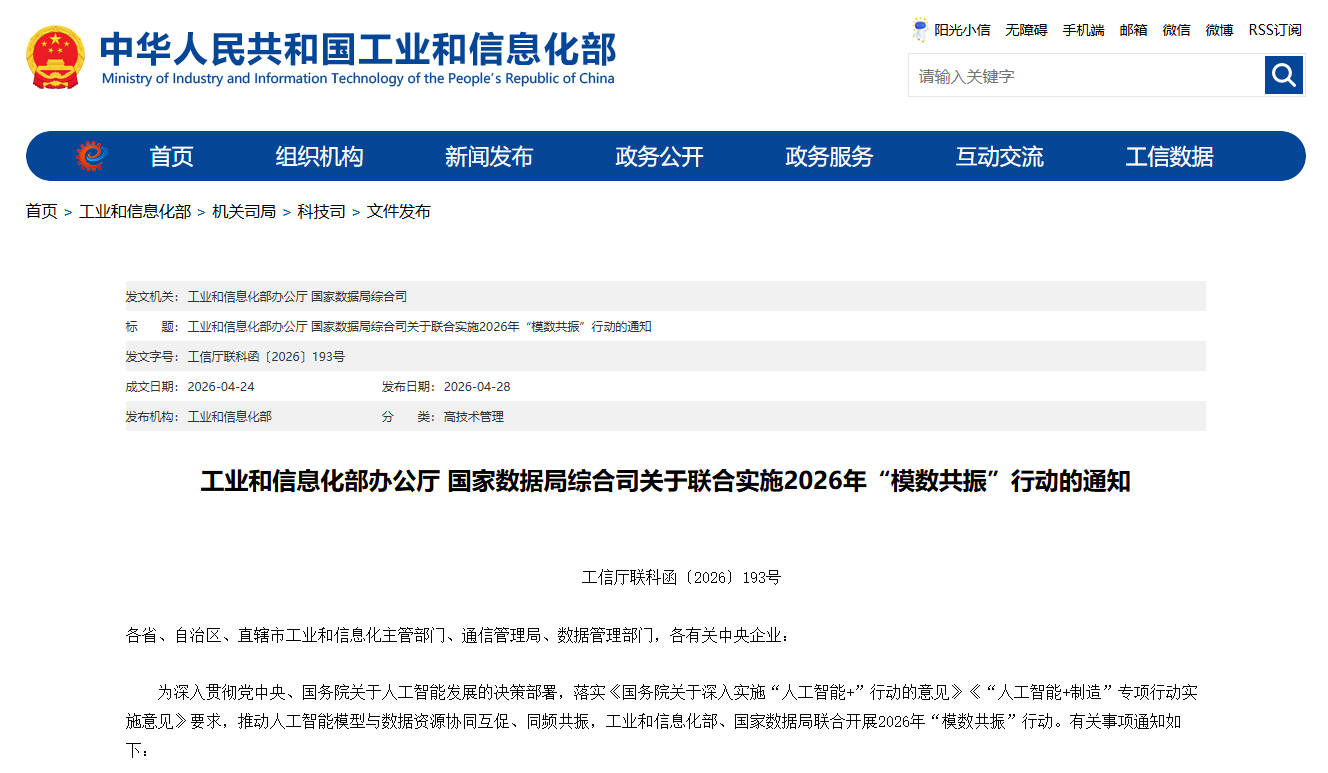Click the RSS订阅 link

(x=1275, y=30)
